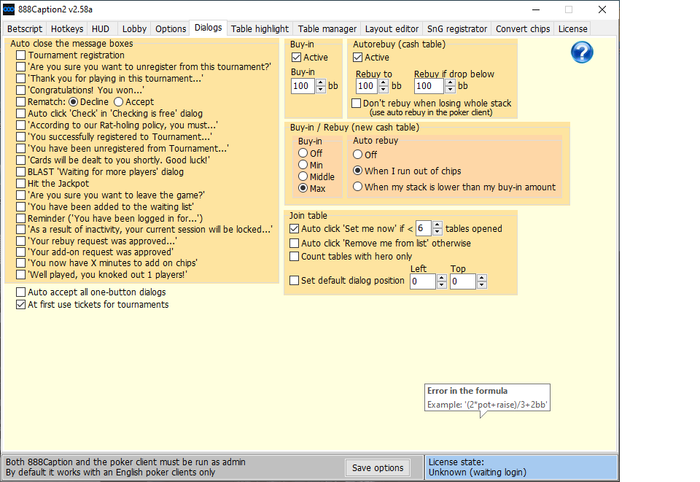The image size is (700, 482).
Task: Minimize the 888Caption2 window
Action: pyautogui.click(x=536, y=9)
